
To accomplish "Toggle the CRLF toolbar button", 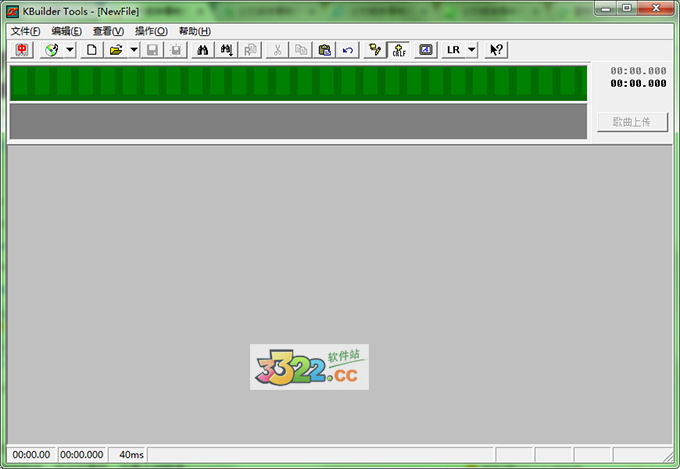I will [399, 50].
